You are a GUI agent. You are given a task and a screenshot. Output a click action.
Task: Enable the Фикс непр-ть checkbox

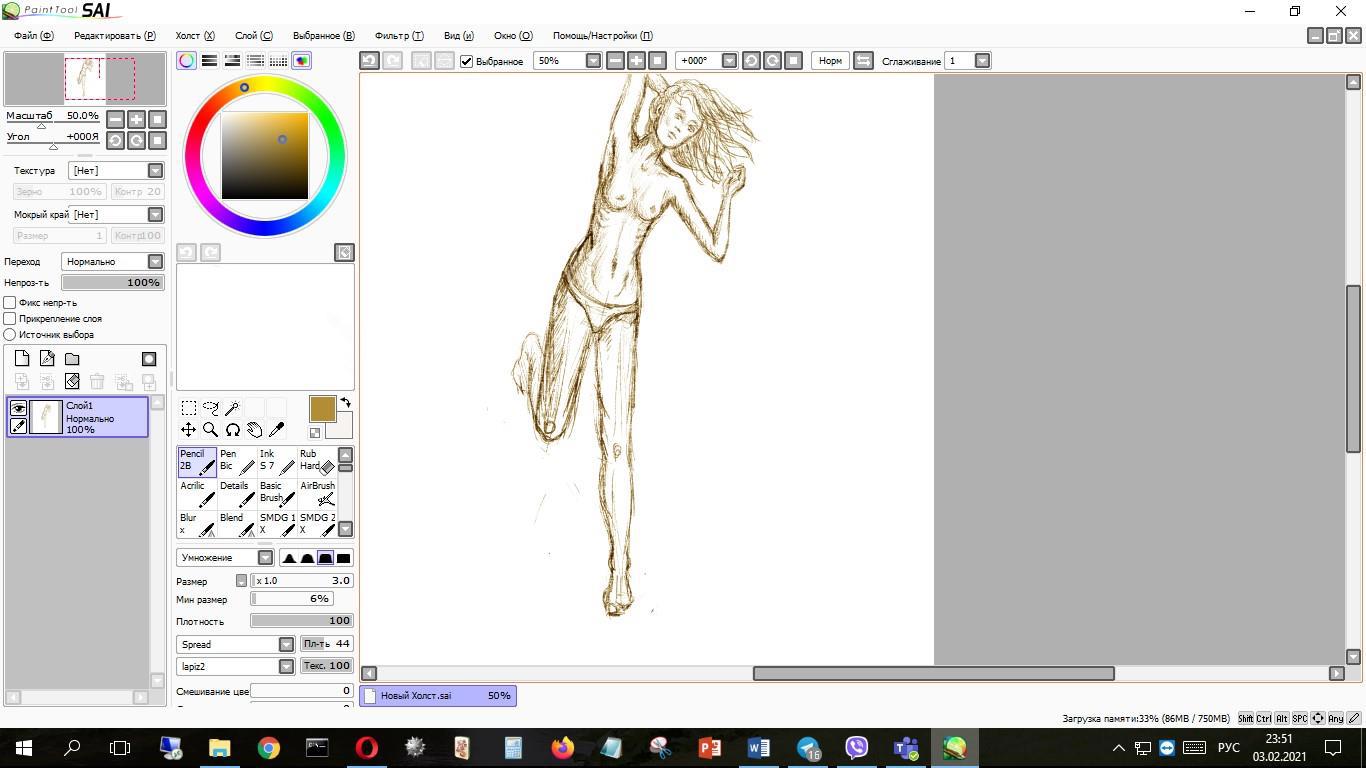click(10, 302)
